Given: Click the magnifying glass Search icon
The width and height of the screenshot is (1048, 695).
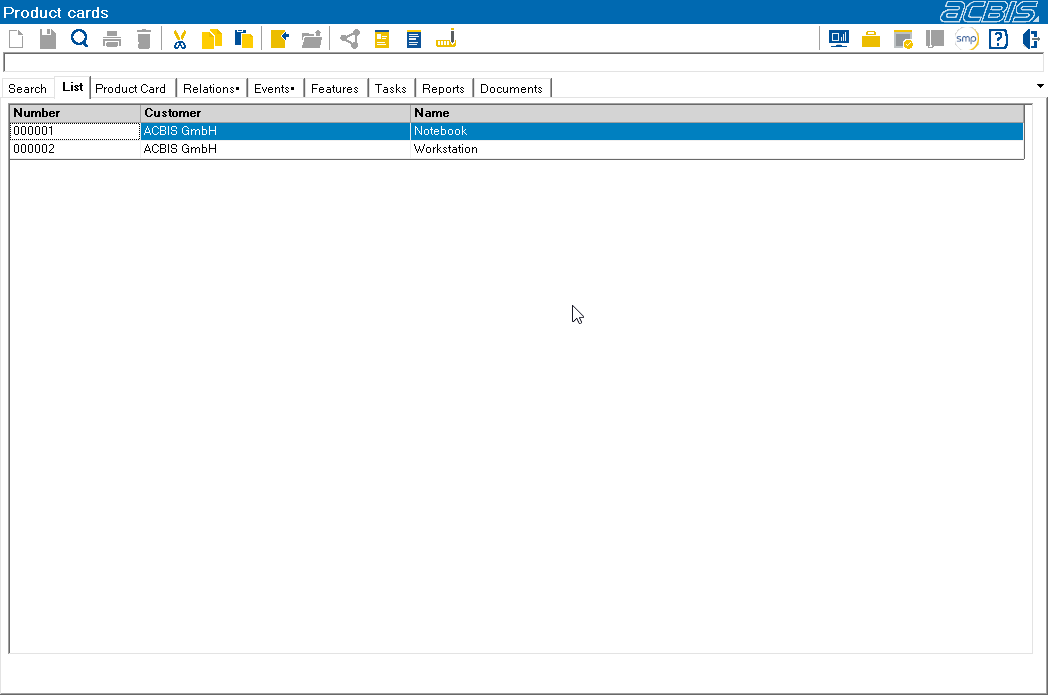Looking at the screenshot, I should (80, 39).
